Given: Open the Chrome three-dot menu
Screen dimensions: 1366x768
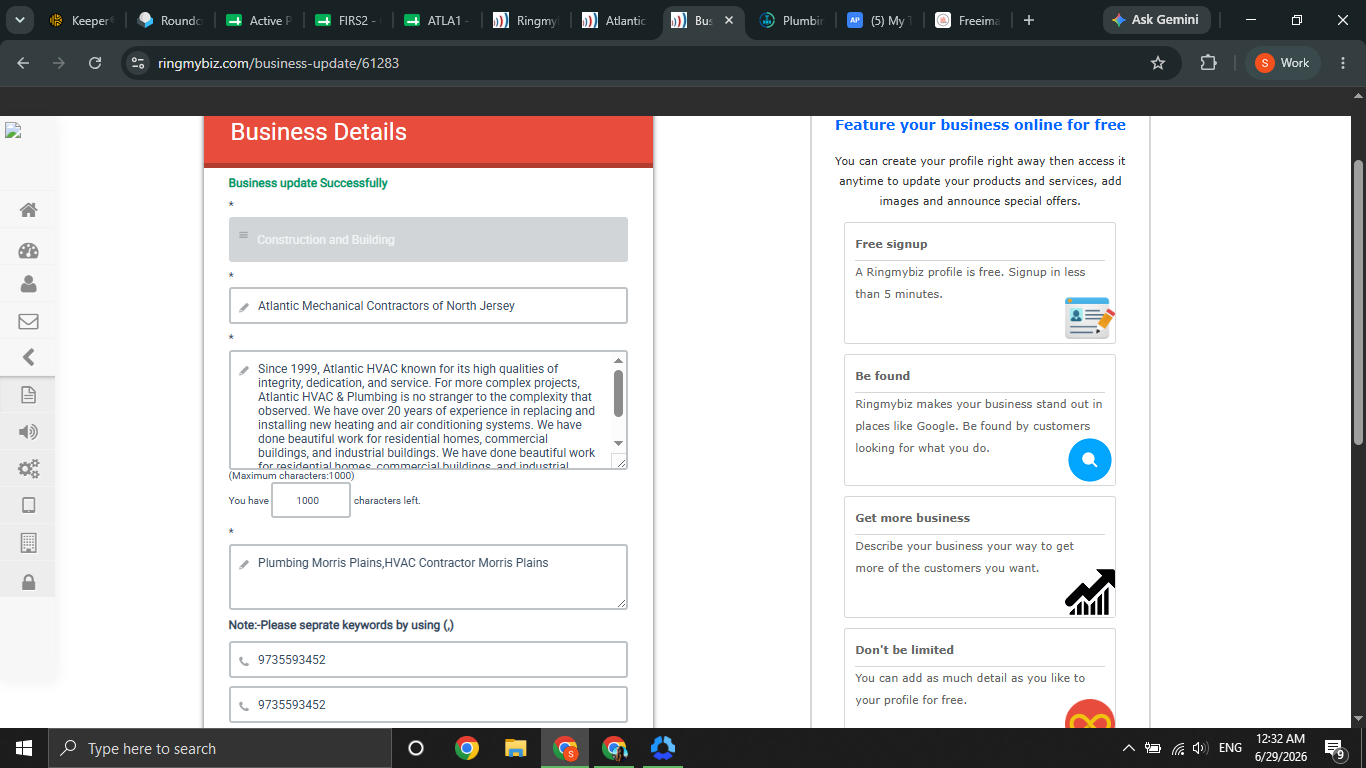Looking at the screenshot, I should 1342,63.
